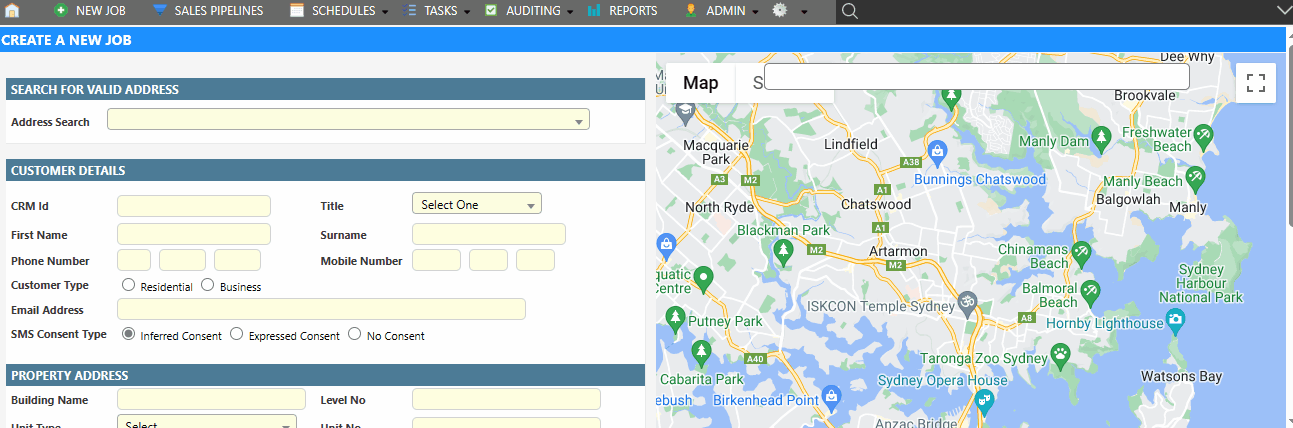
Task: Expand the Address Search combo box
Action: click(x=579, y=121)
